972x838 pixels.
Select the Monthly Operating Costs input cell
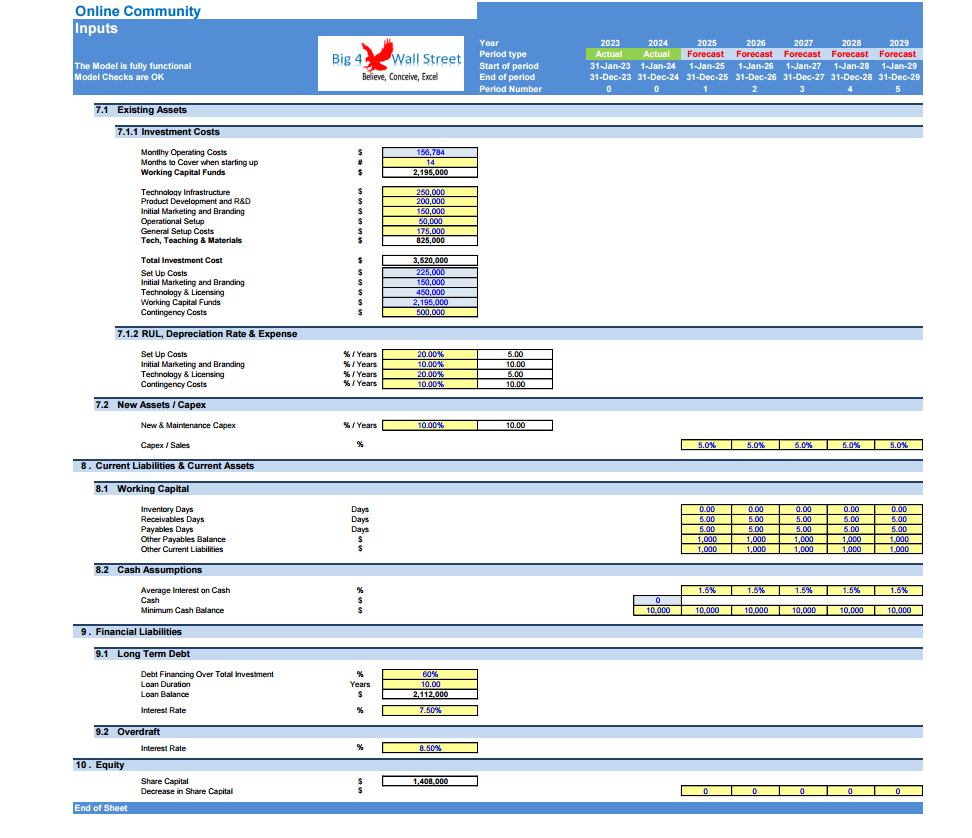(430, 152)
